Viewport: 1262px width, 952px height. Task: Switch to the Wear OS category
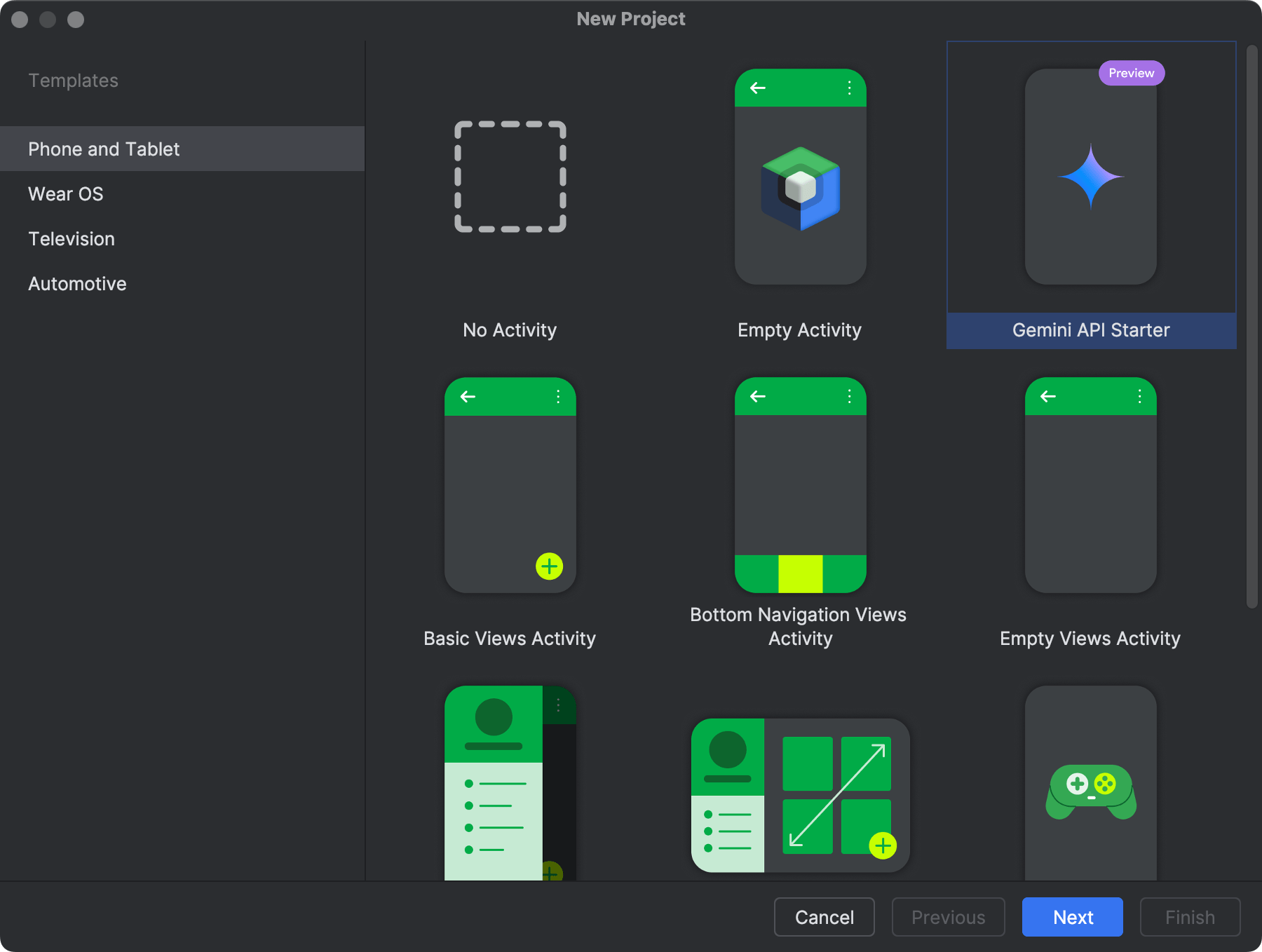coord(65,193)
